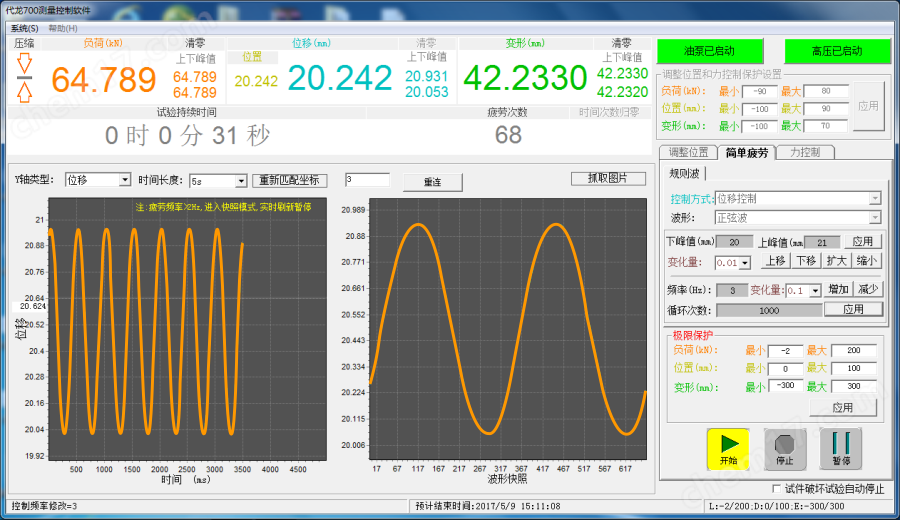900x520 pixels.
Task: Click 应用 in 极限保护 section
Action: (843, 408)
